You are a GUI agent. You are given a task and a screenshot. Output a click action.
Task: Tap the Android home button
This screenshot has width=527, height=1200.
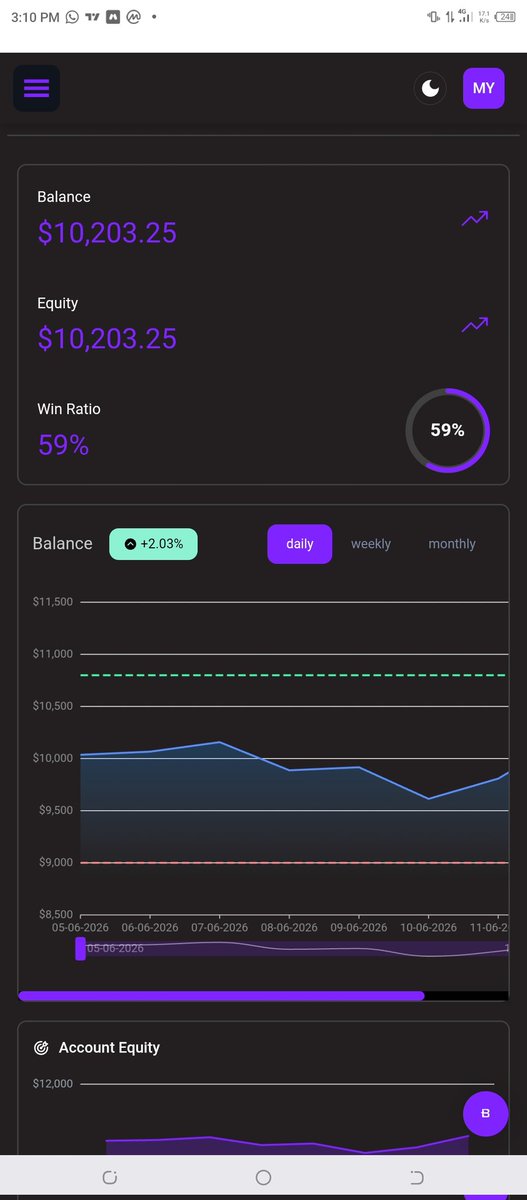[263, 1177]
